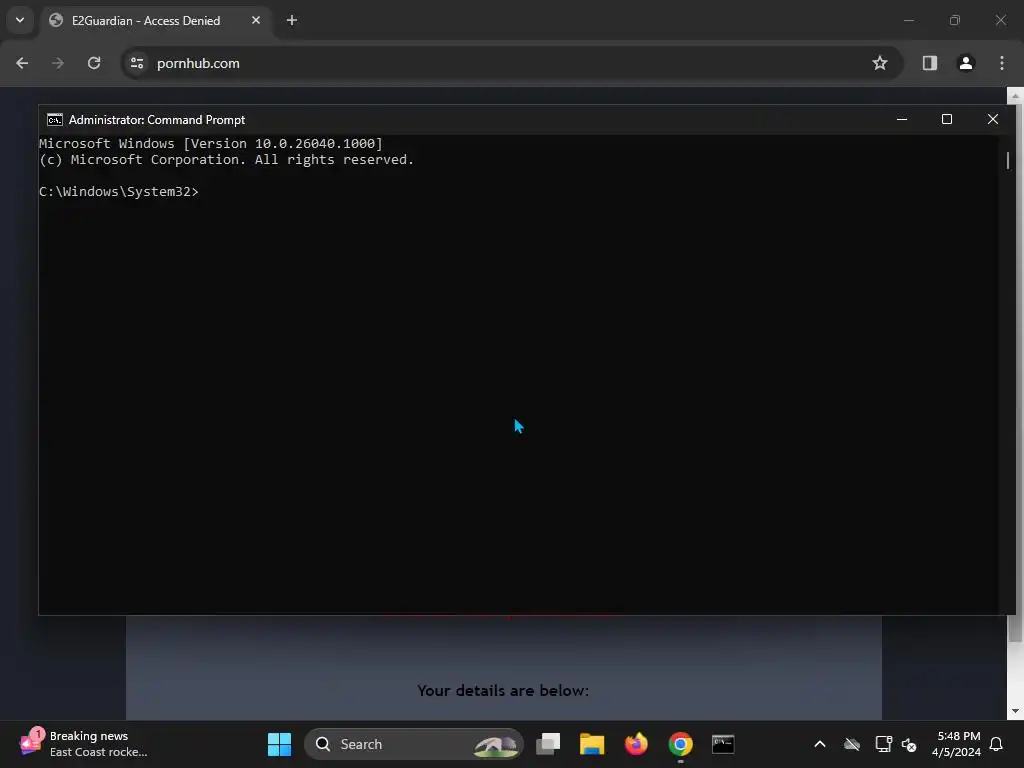Minimize the Chrome browser window

(x=908, y=20)
